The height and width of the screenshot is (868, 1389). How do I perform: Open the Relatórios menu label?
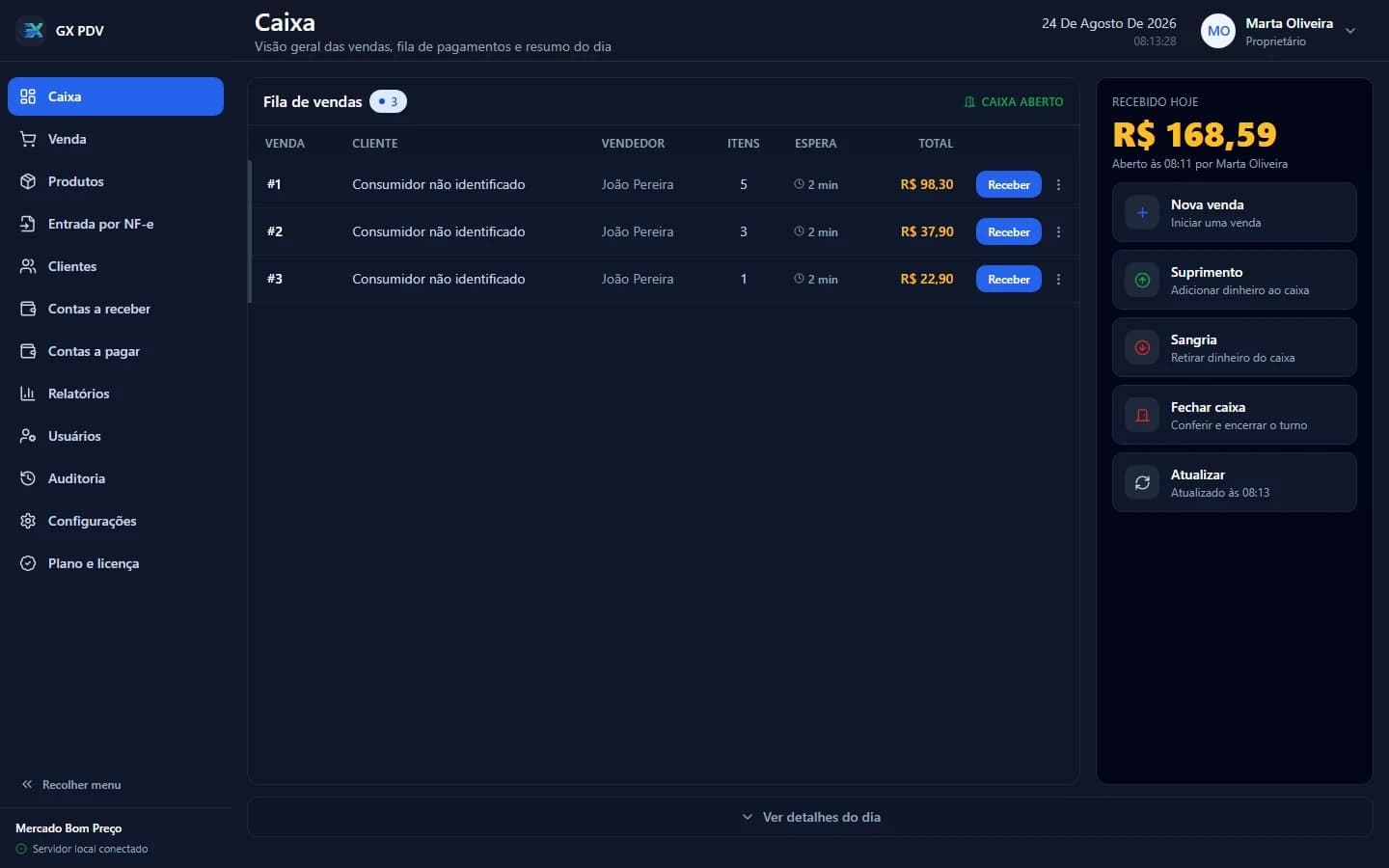[x=79, y=393]
